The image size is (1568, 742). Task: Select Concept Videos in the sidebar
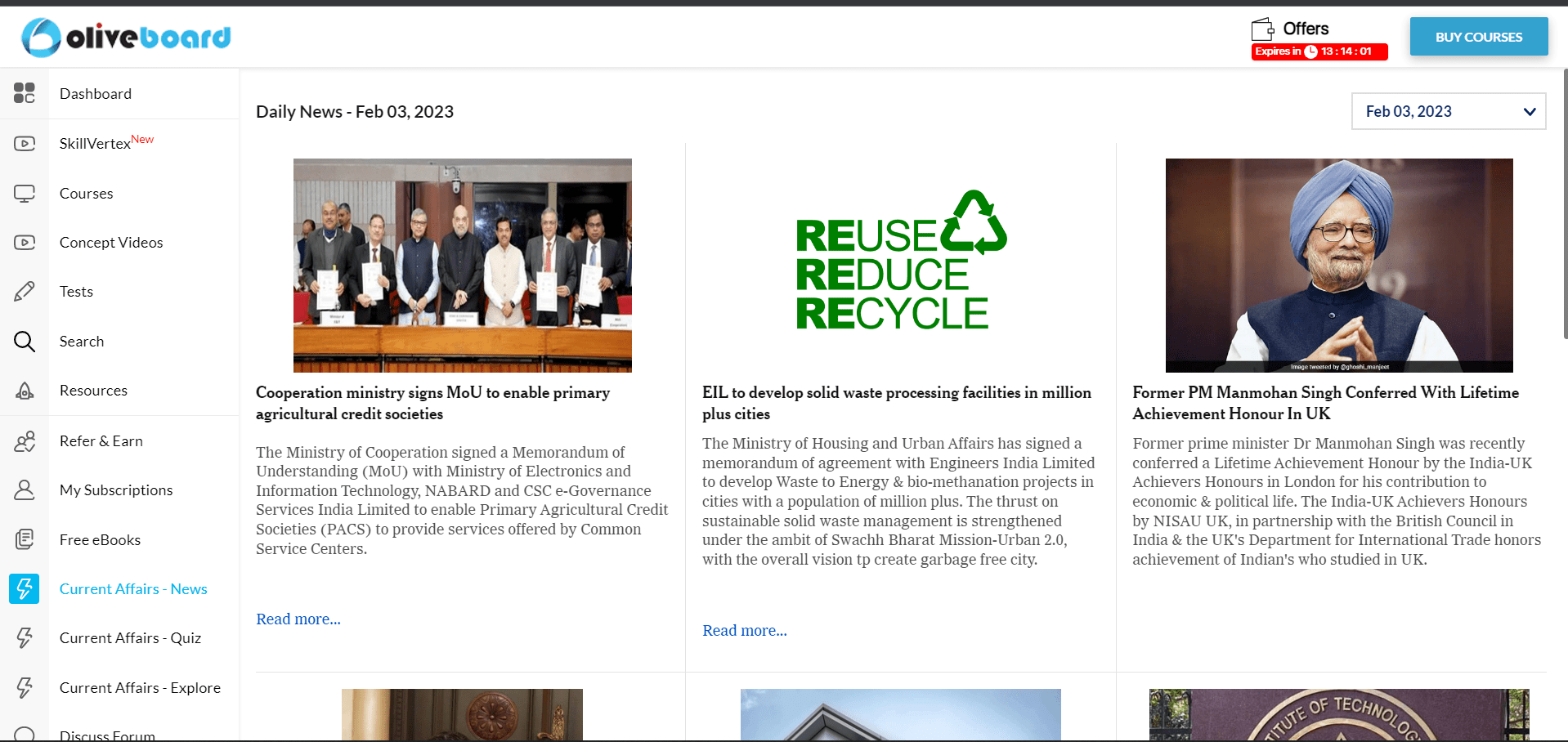point(111,243)
